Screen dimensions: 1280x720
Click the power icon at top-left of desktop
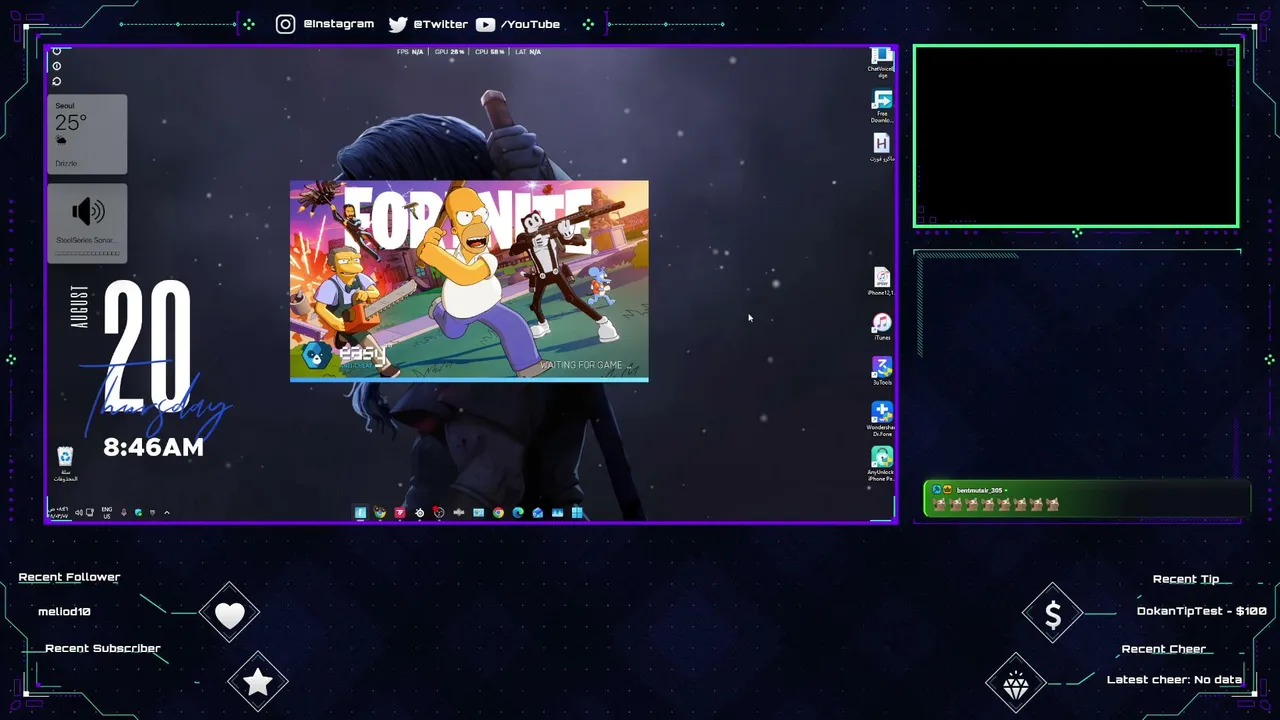57,51
